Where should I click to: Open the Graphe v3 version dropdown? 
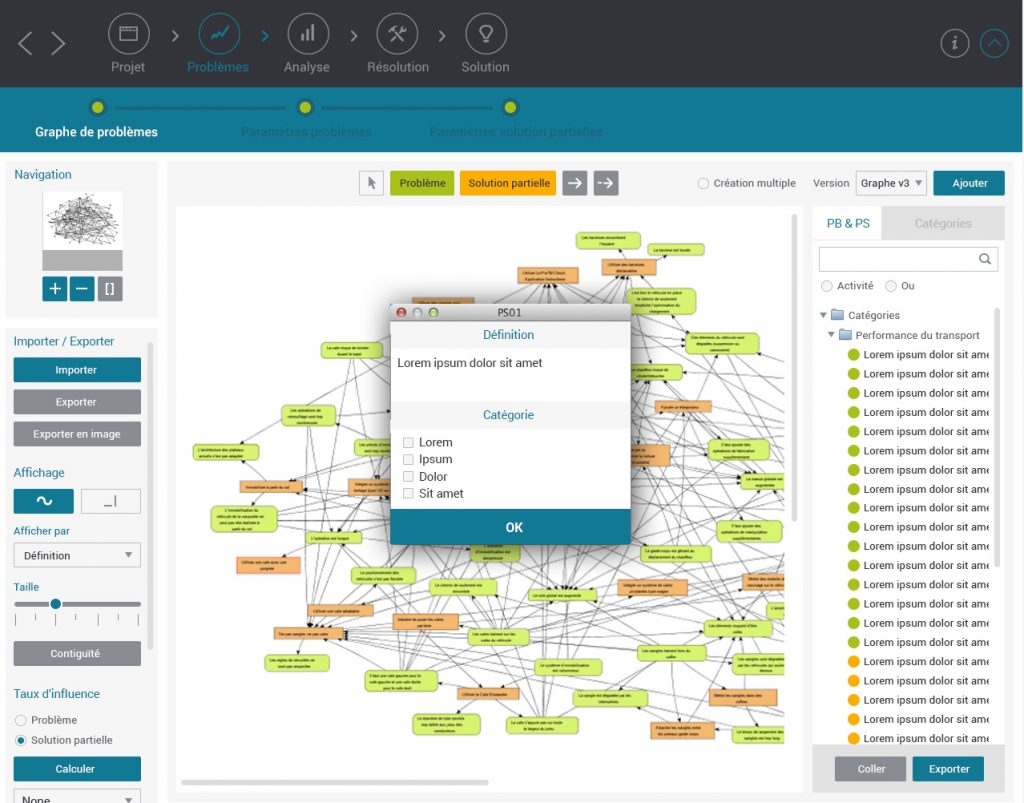point(891,183)
